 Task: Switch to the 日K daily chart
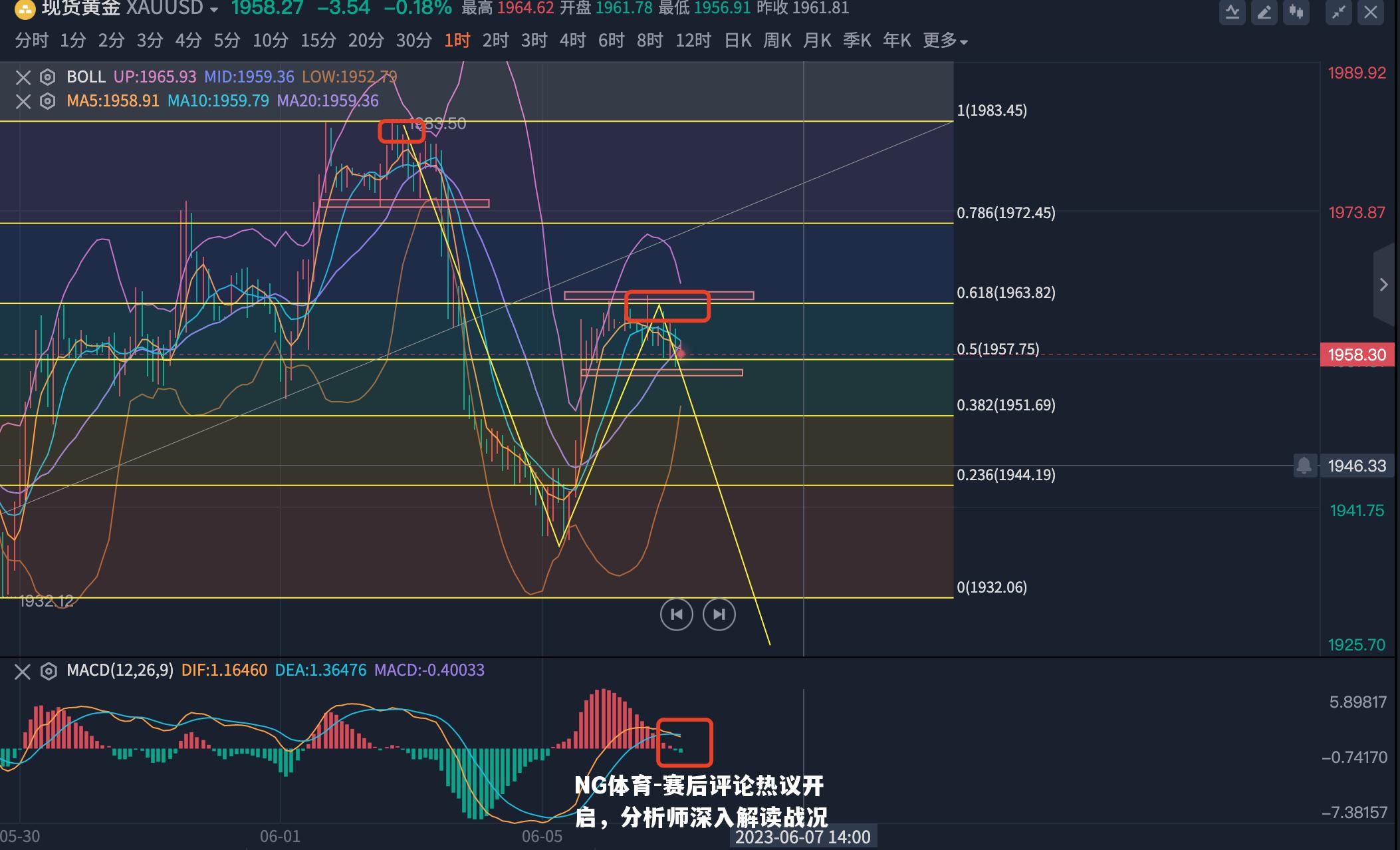coord(738,41)
